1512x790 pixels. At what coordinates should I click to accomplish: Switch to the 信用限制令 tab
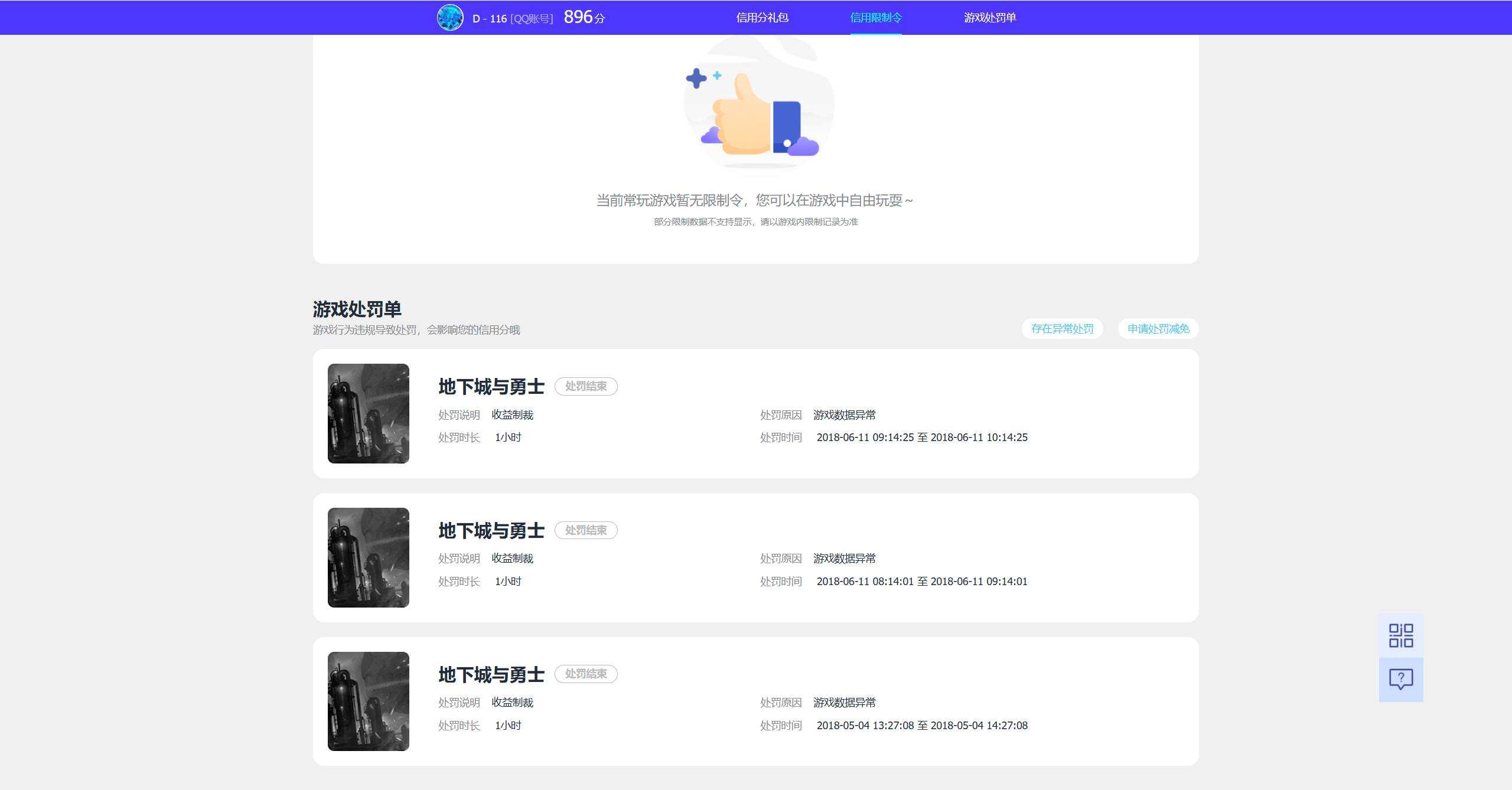[876, 18]
